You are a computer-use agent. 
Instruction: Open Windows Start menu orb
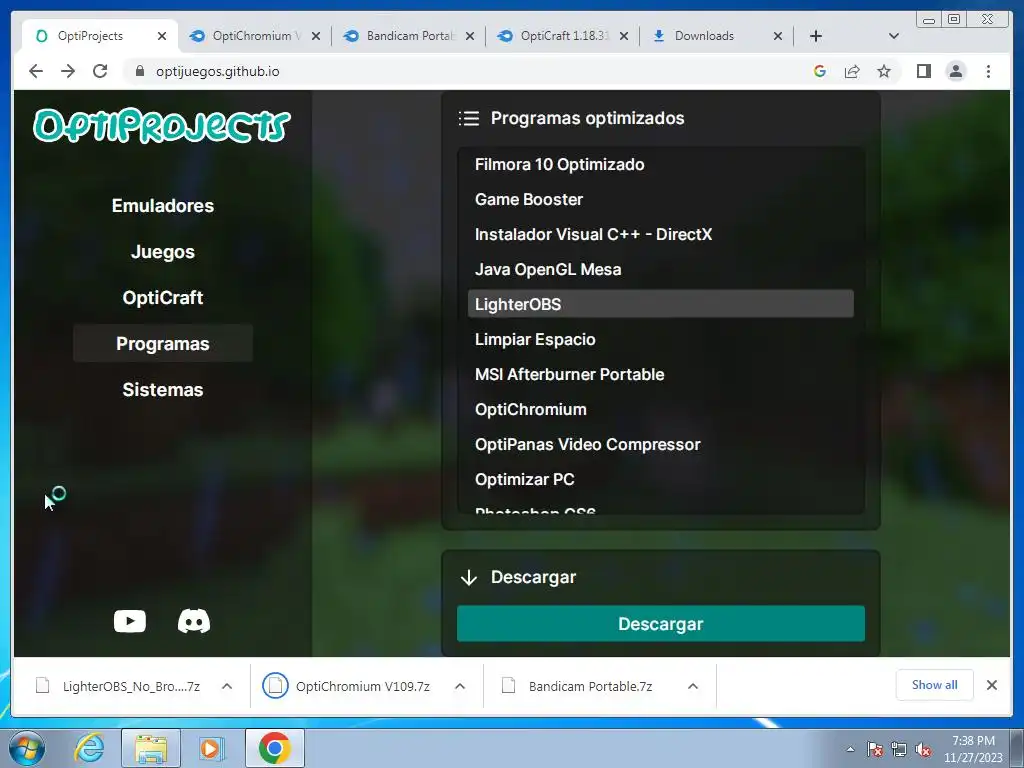pos(26,748)
